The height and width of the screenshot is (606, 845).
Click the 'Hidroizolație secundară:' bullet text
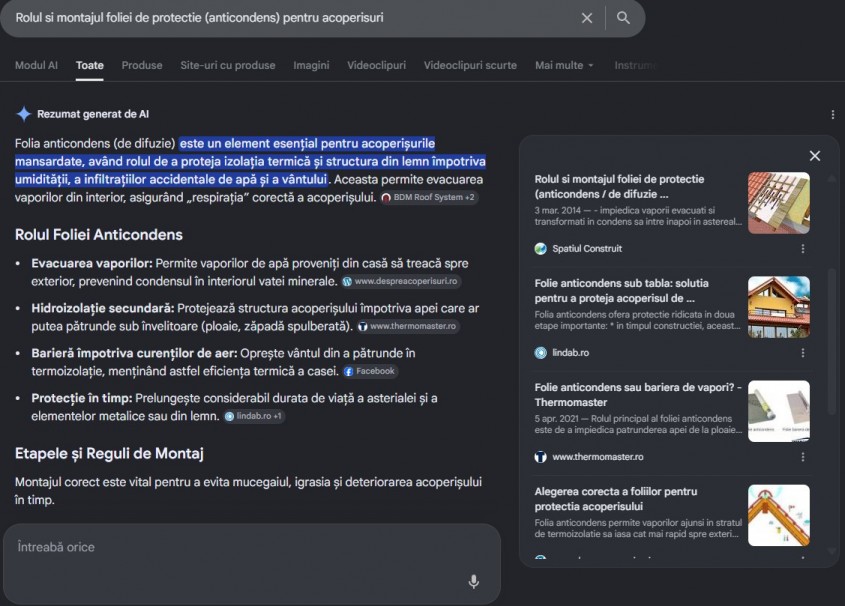103,308
